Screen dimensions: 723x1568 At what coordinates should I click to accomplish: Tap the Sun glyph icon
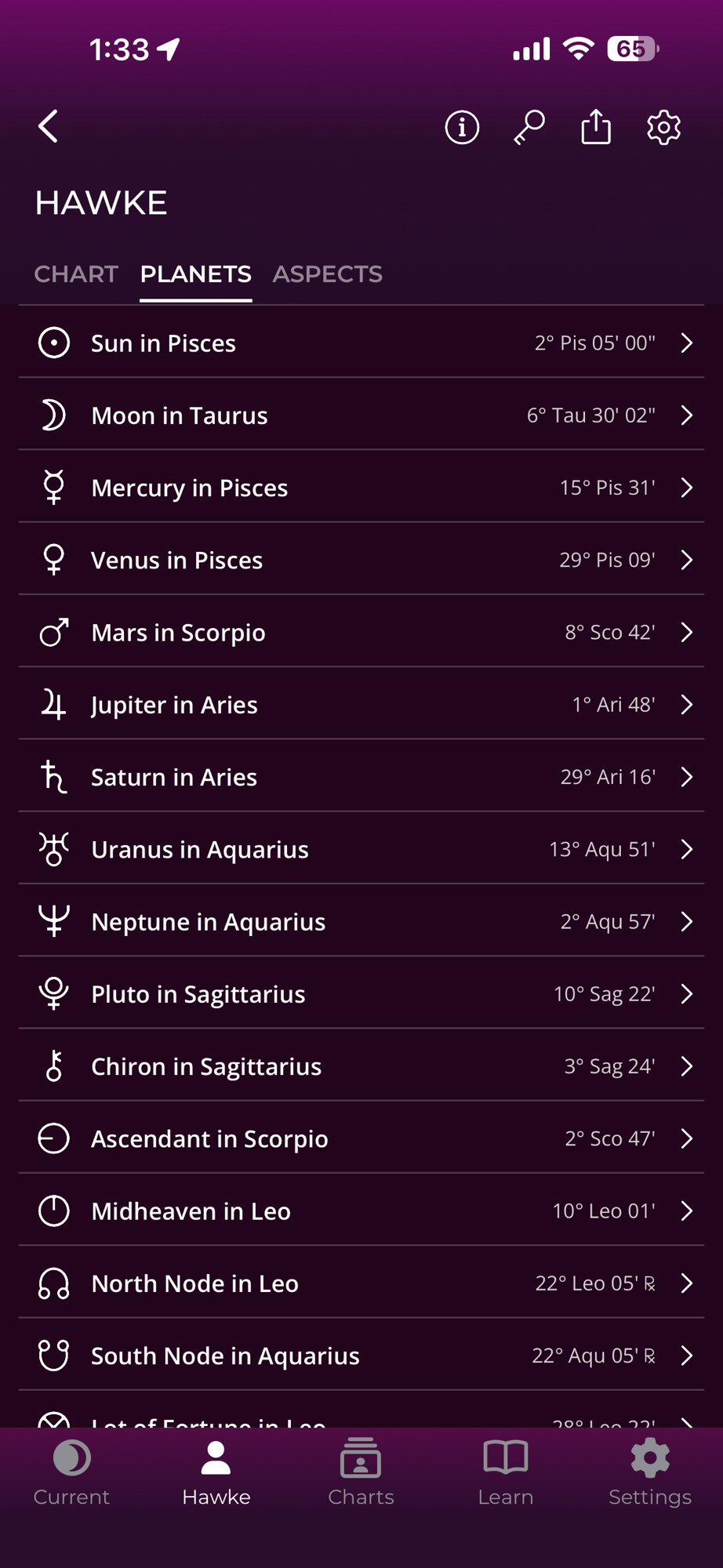[x=54, y=343]
